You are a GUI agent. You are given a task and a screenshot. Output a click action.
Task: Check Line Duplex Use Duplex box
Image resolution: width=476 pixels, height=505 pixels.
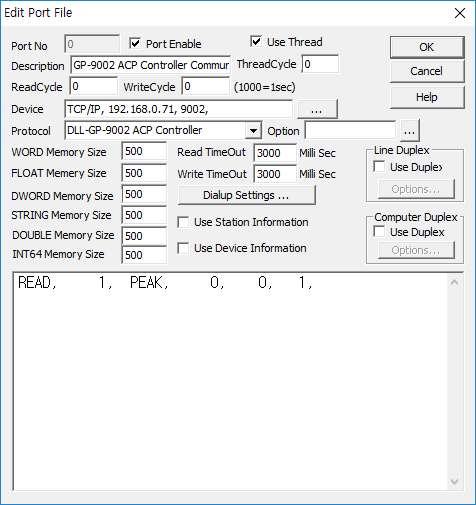(379, 166)
